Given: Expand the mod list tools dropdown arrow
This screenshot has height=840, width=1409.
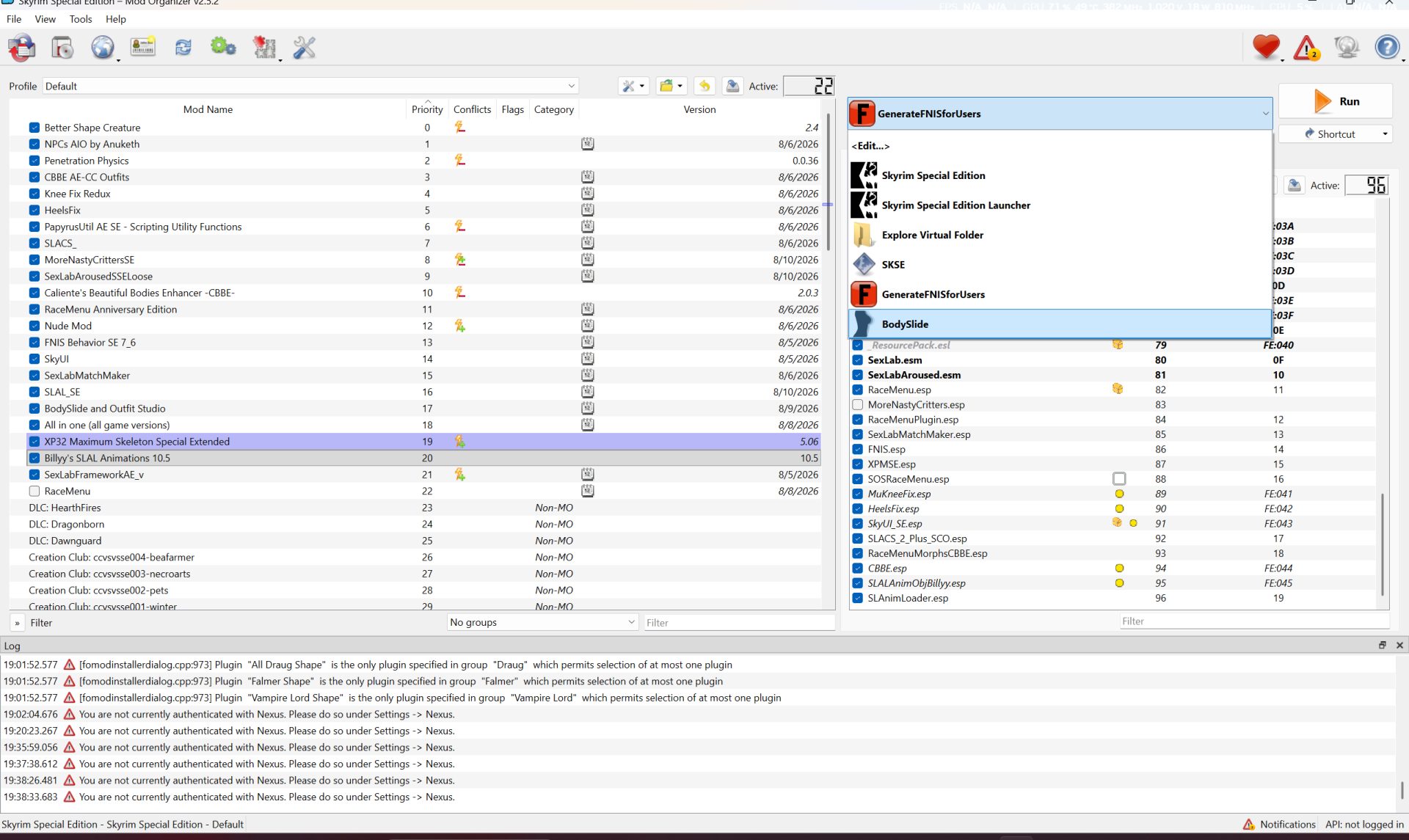Looking at the screenshot, I should tap(642, 86).
